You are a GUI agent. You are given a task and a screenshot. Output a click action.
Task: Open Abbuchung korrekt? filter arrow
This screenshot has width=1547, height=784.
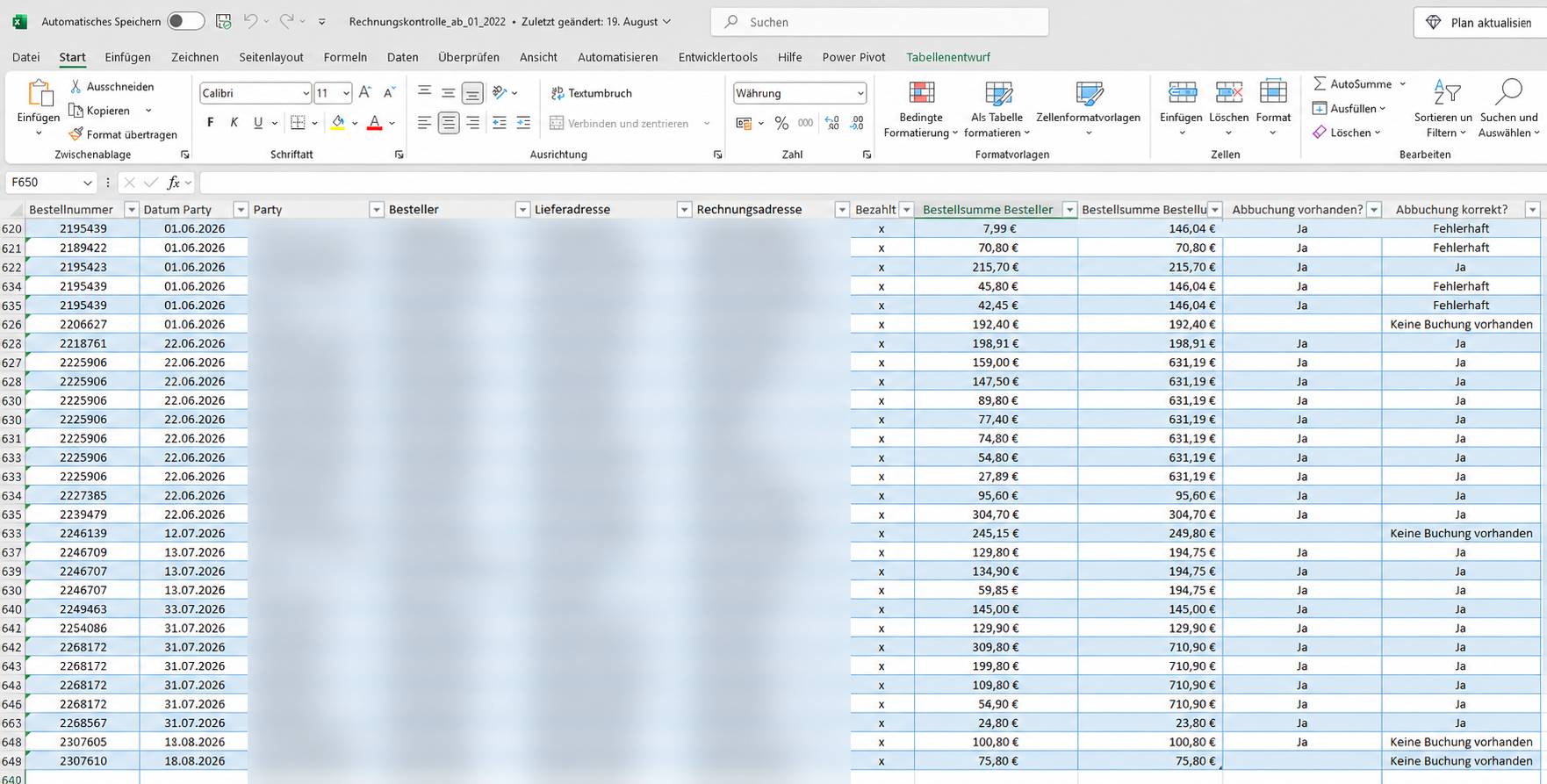(1533, 210)
